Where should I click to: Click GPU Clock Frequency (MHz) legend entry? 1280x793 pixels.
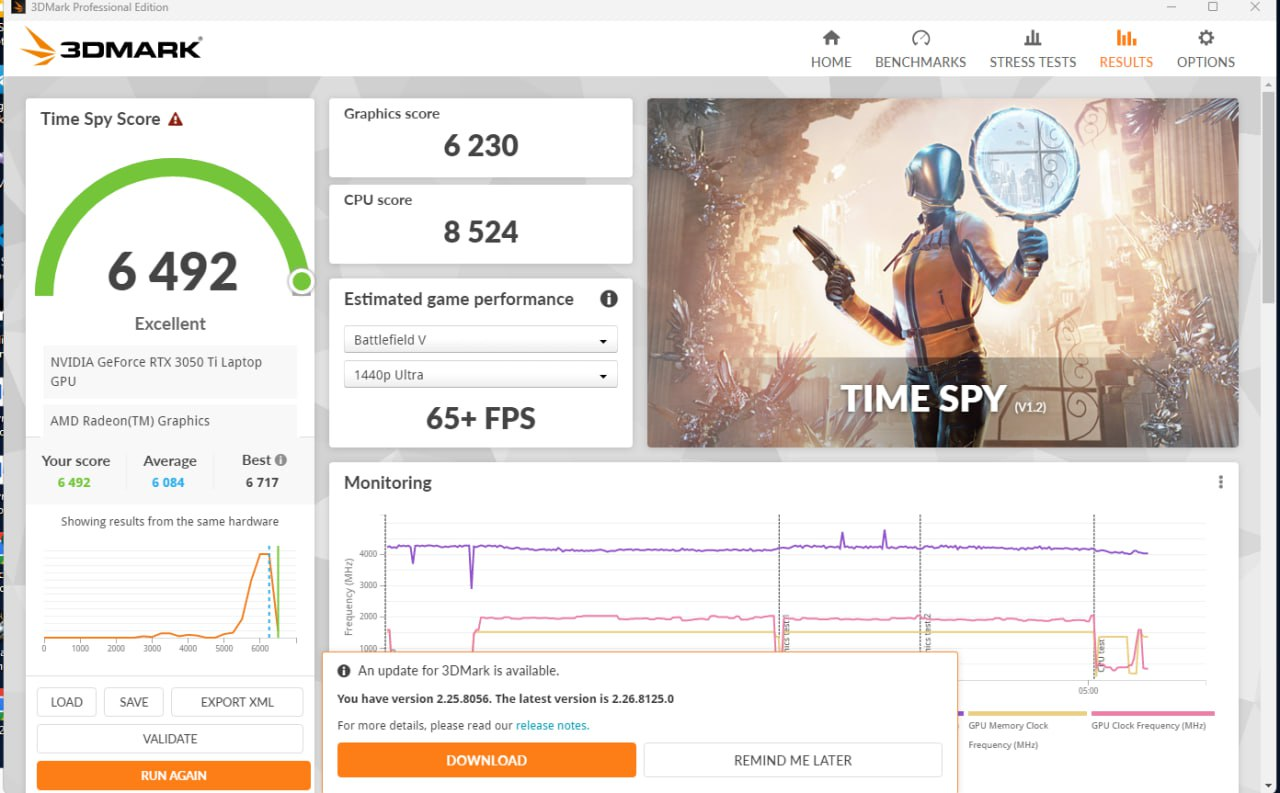(x=1151, y=722)
